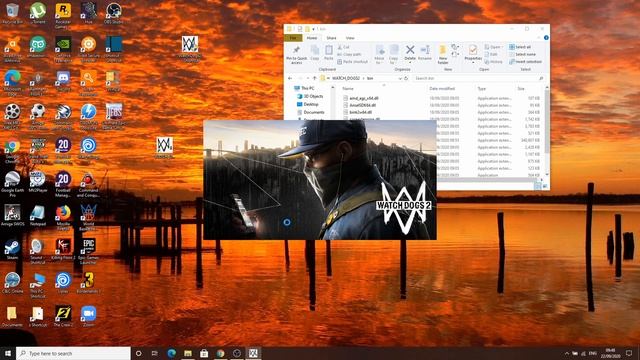Screen dimensions: 640x360
Task: Open the Recent locations dropdown arrow
Action: (x=308, y=78)
